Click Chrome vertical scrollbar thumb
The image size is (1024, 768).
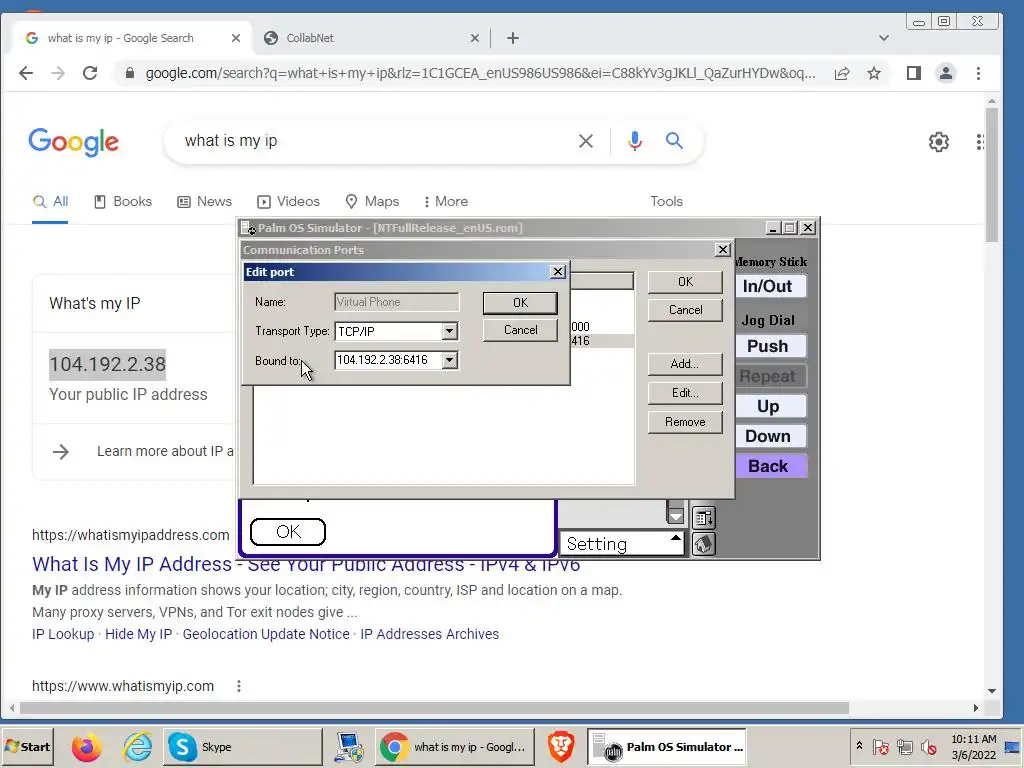[992, 175]
